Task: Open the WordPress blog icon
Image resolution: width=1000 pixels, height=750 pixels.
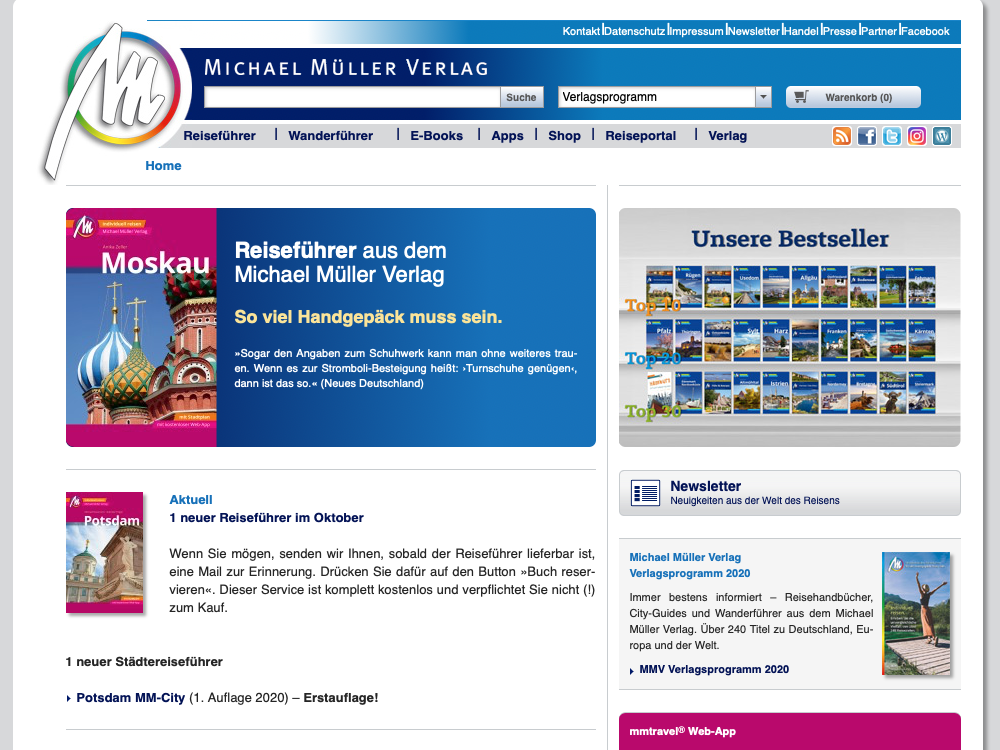Action: pos(942,136)
